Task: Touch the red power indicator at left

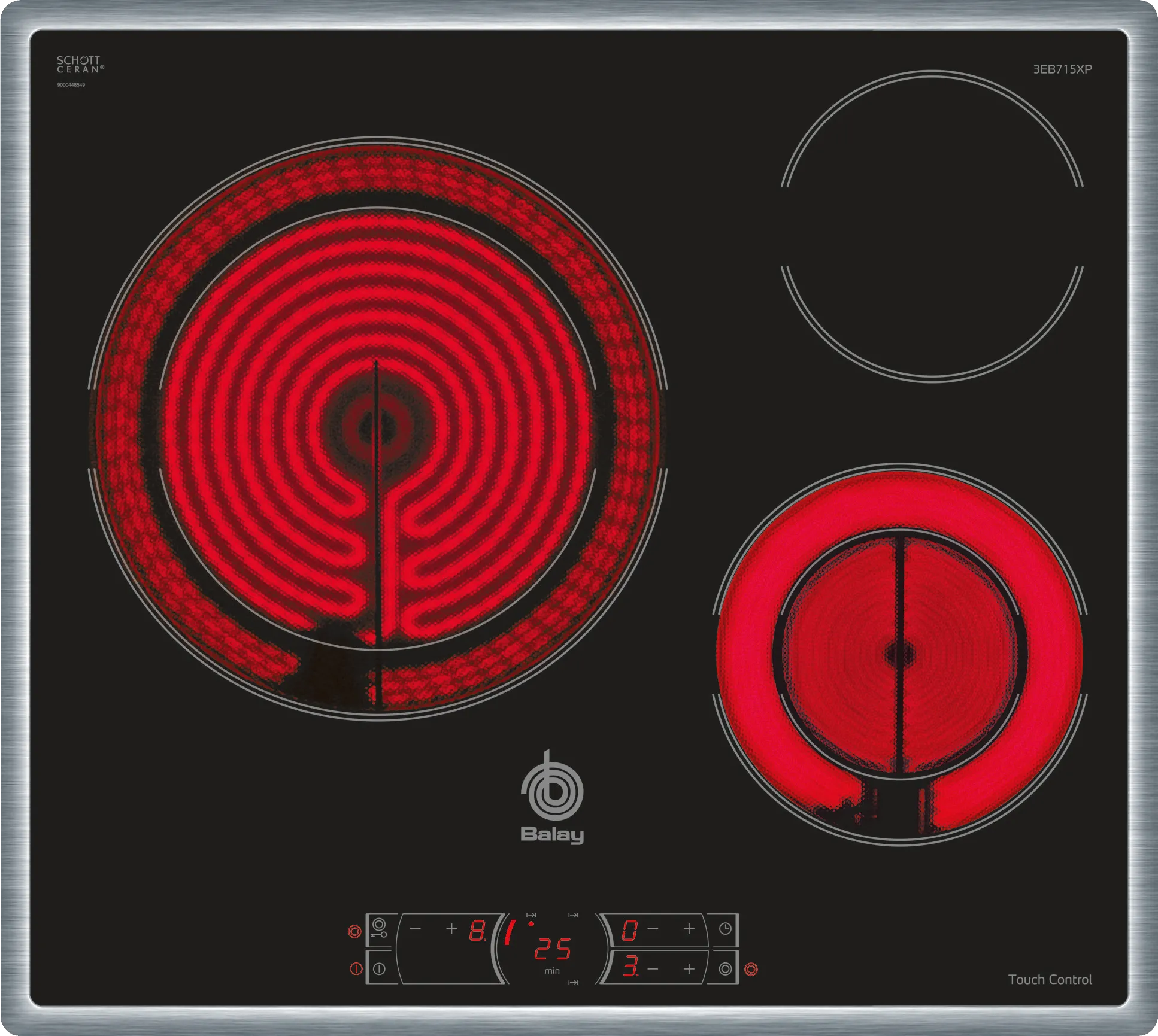Action: tap(356, 968)
